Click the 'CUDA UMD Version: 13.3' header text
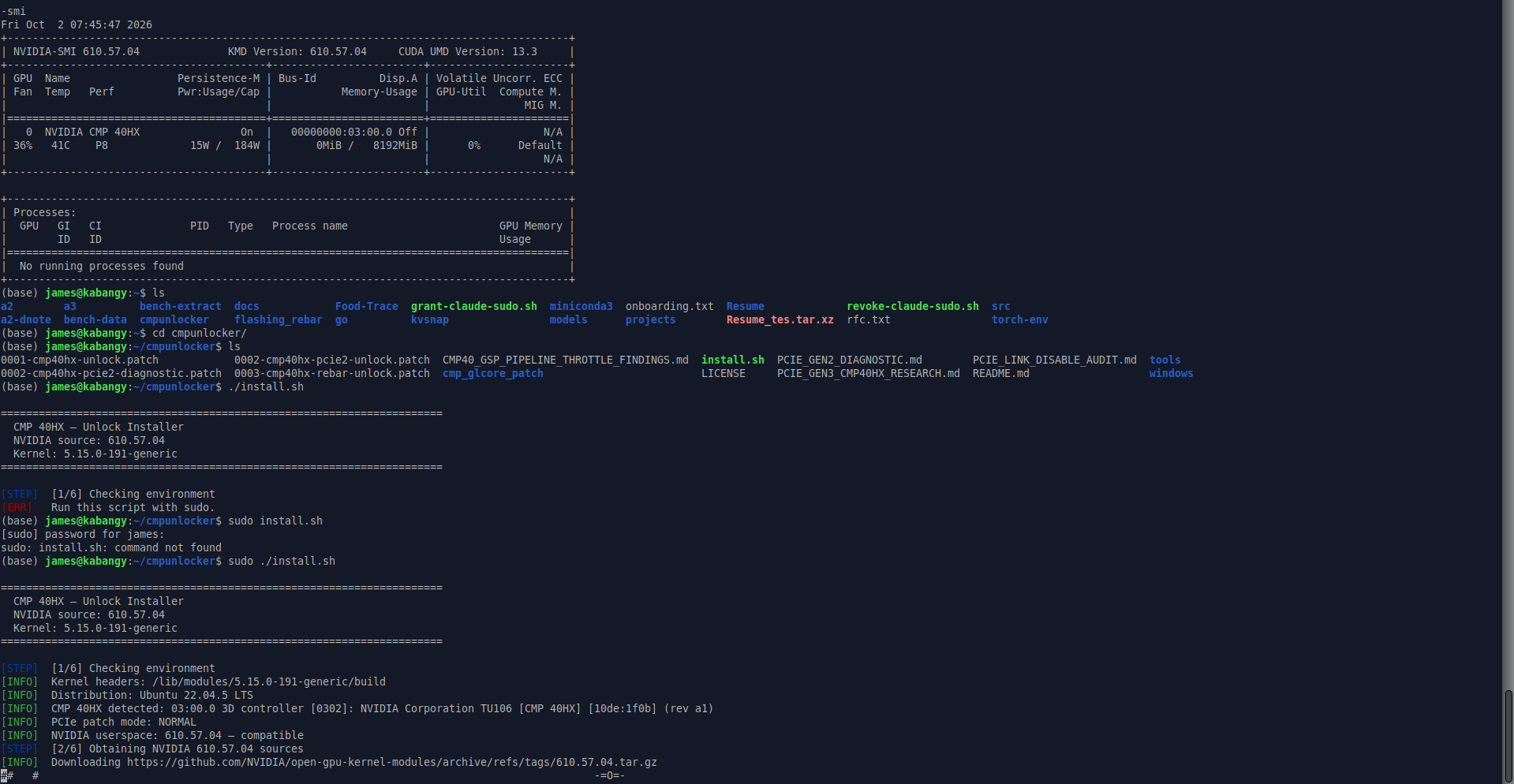The image size is (1514, 784). [468, 51]
